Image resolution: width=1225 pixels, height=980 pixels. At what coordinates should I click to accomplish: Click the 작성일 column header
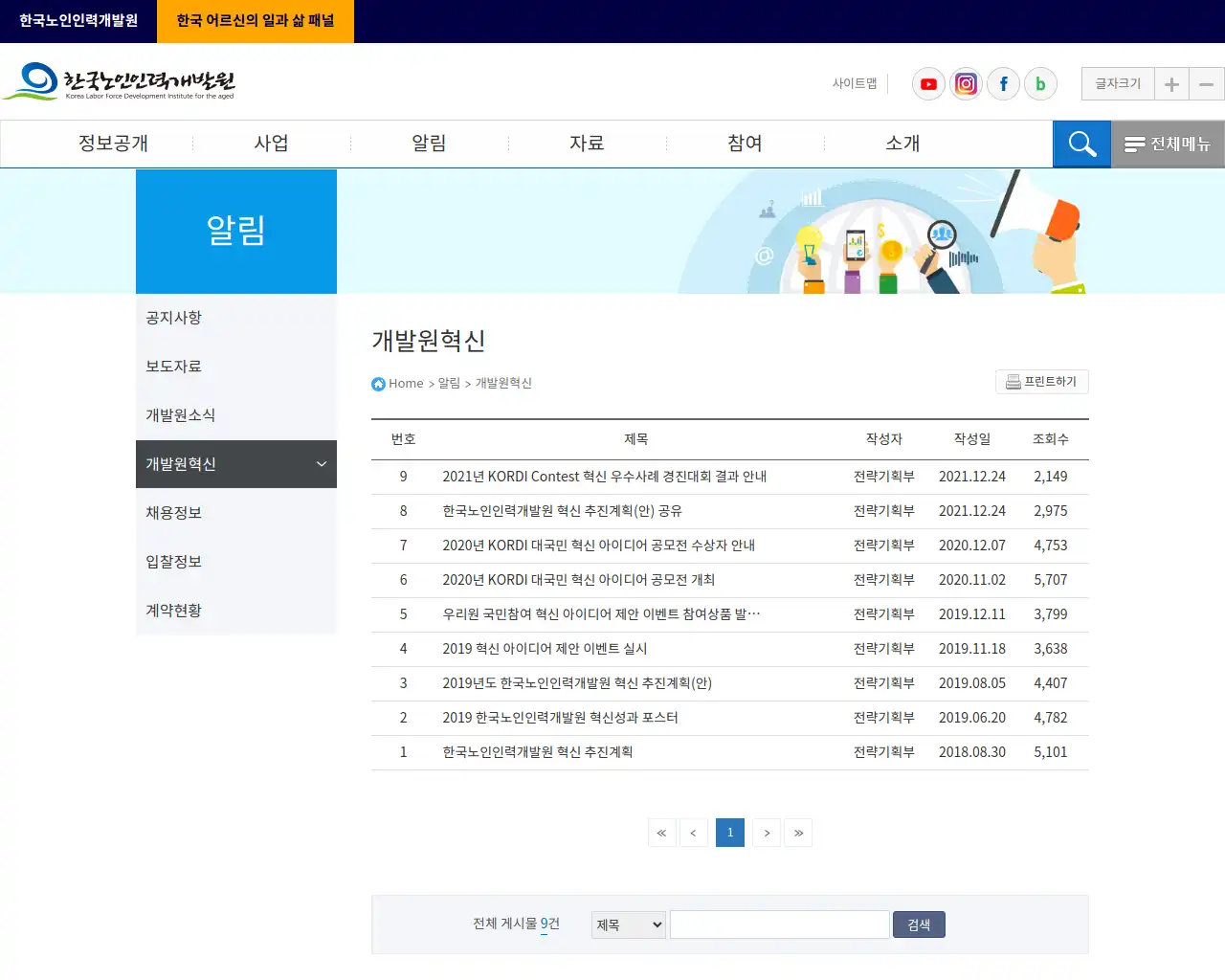(x=972, y=439)
